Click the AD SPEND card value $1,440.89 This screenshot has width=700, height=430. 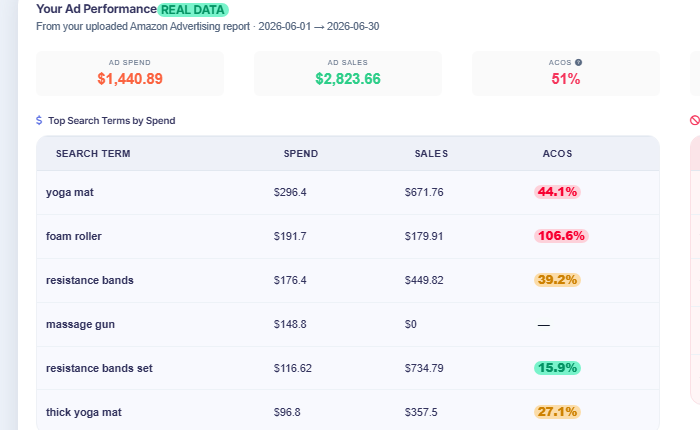(130, 79)
